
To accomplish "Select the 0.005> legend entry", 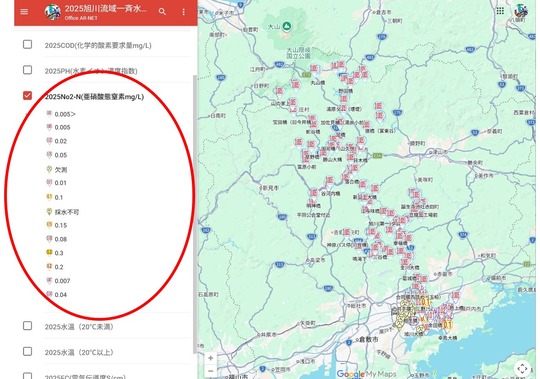I will [x=61, y=114].
